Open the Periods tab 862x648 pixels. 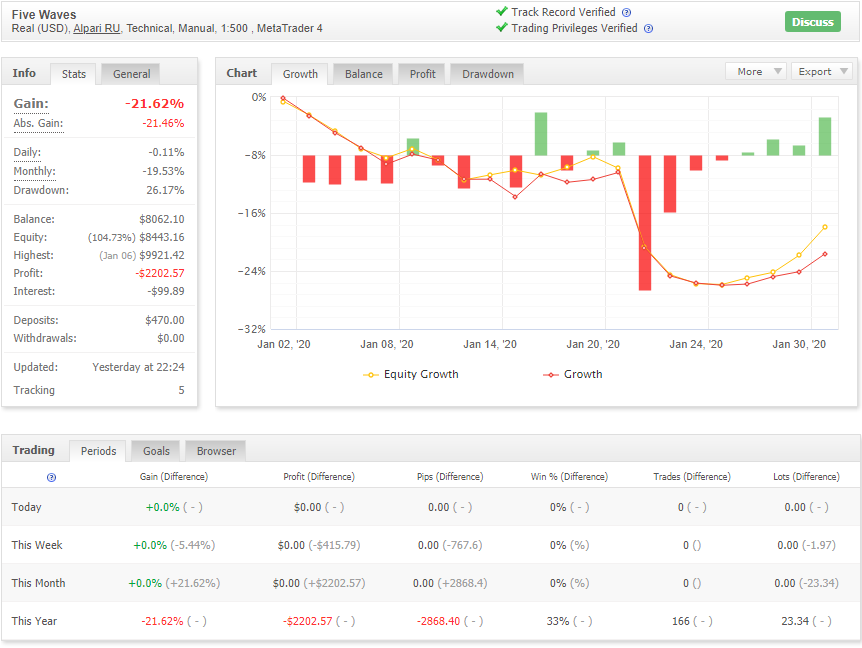(98, 451)
